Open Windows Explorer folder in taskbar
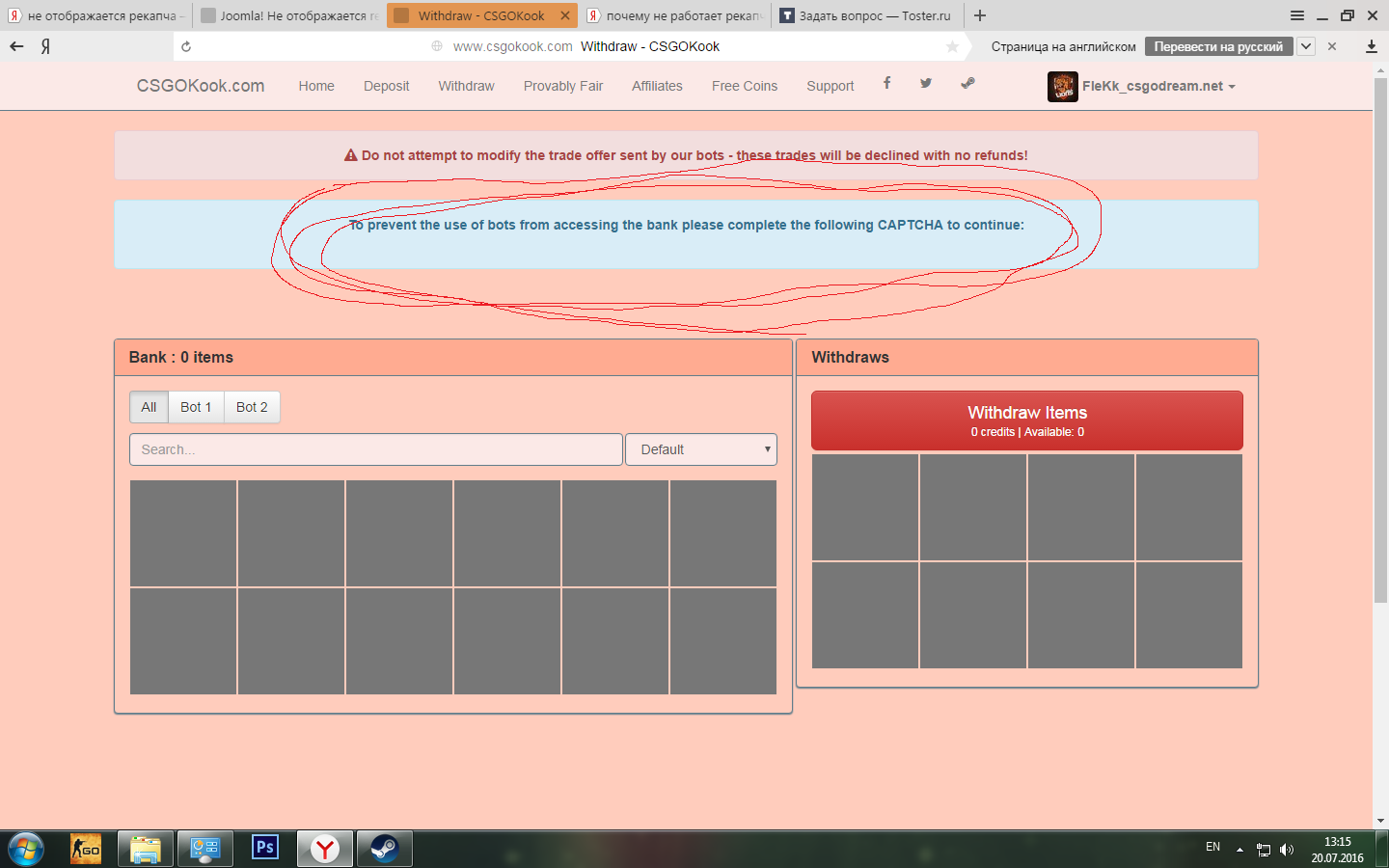 [146, 849]
